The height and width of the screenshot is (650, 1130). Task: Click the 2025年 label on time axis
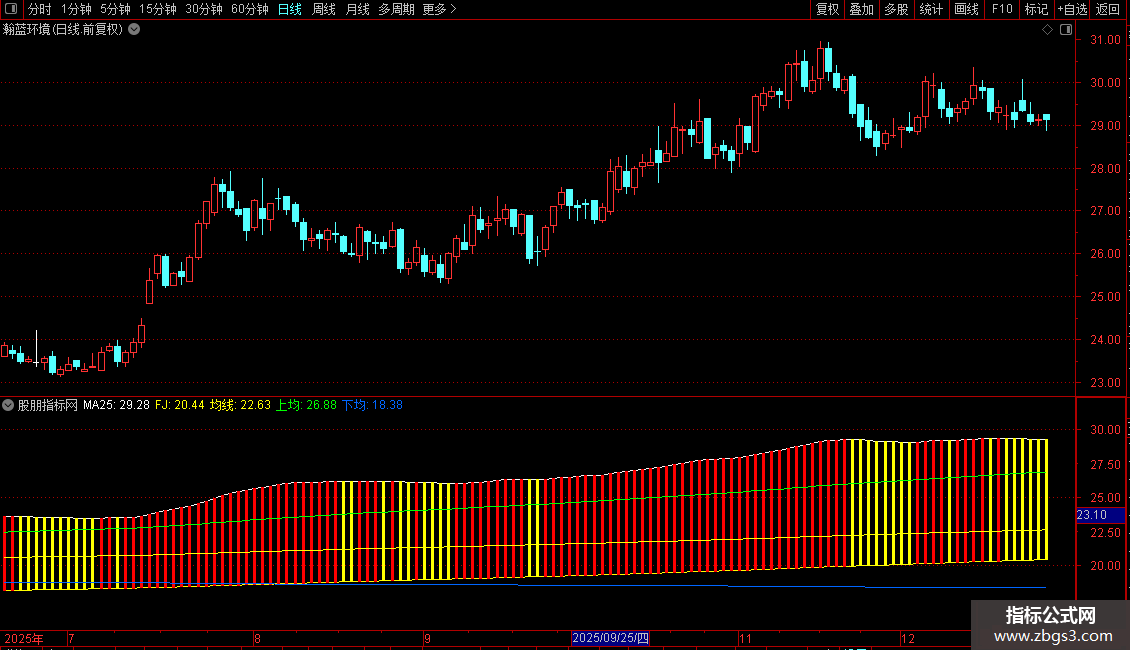click(x=23, y=638)
